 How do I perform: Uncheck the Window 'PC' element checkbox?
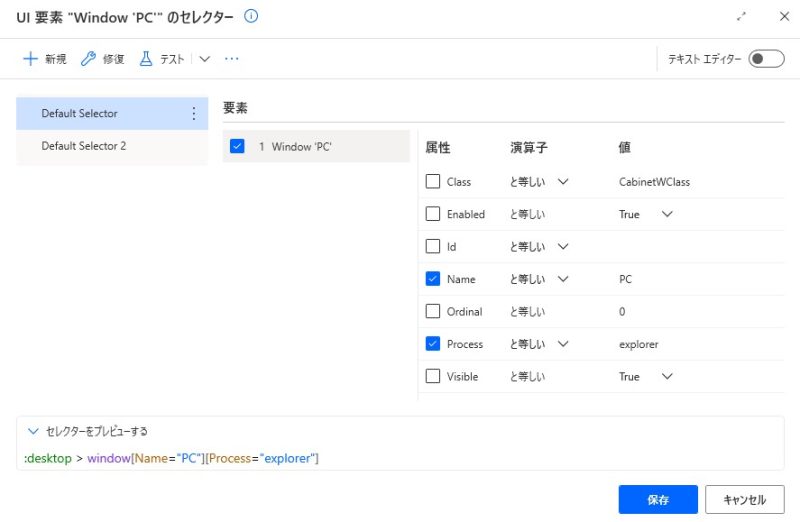[237, 146]
